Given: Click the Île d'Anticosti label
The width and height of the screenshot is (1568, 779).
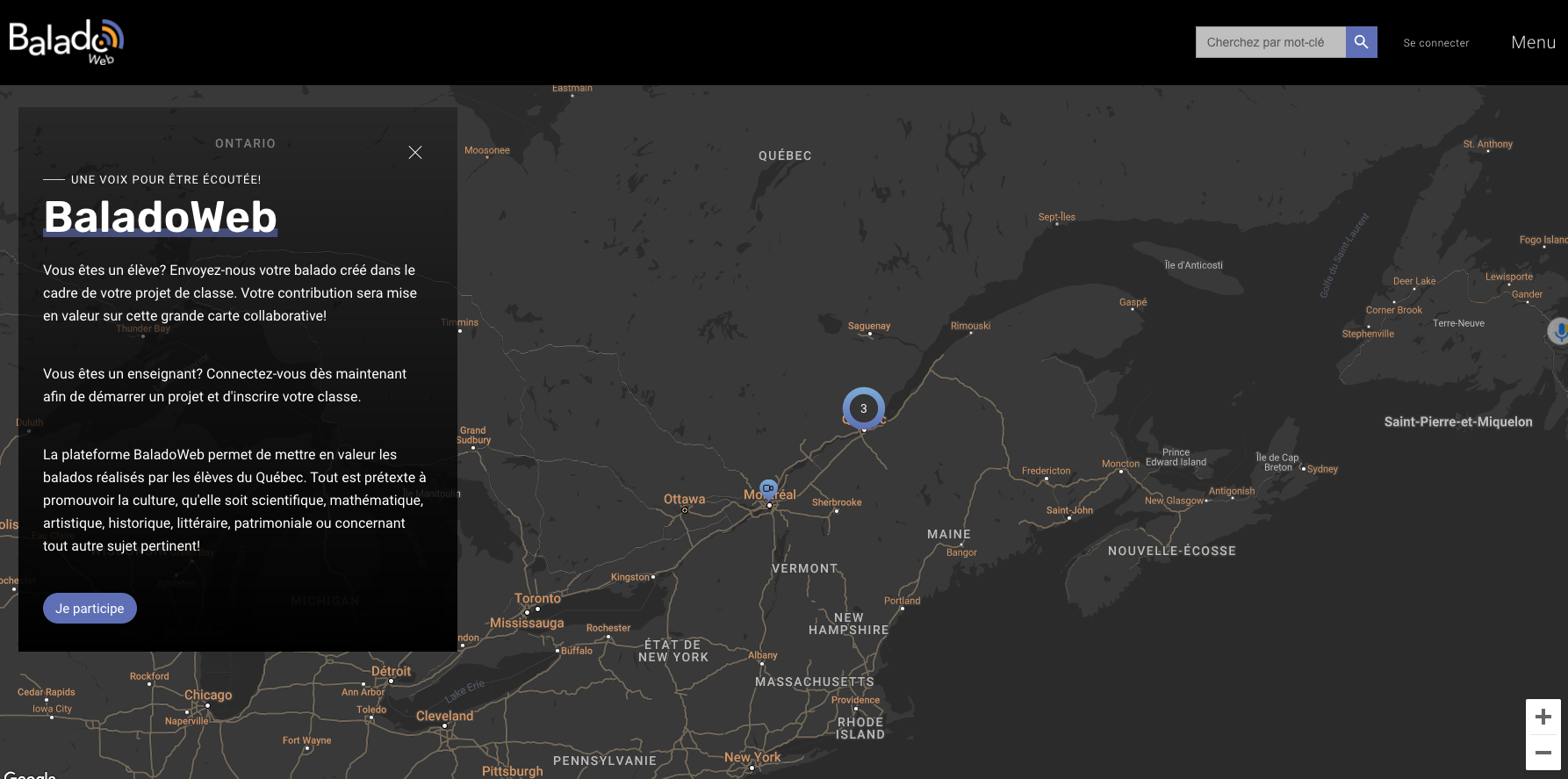Looking at the screenshot, I should 1193,265.
